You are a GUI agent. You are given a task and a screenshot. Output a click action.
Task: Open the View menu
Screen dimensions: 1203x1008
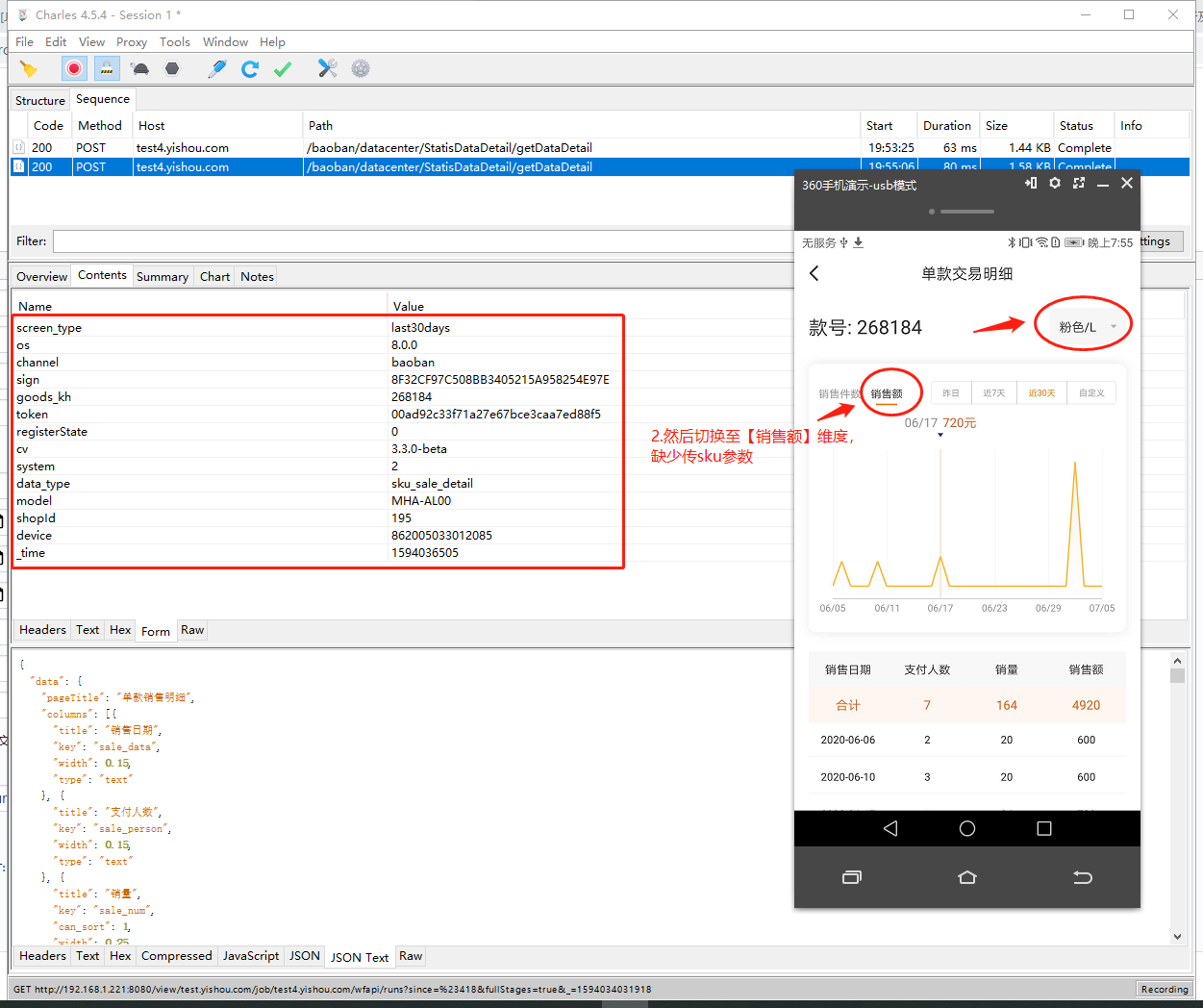pos(91,42)
